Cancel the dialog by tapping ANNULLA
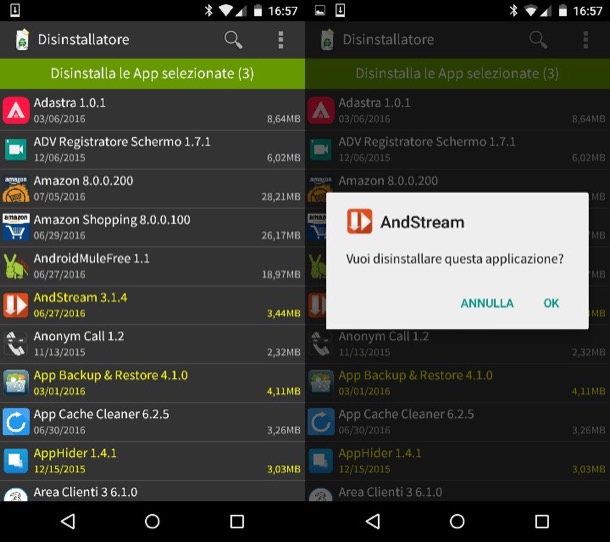610x542 pixels. coord(487,303)
